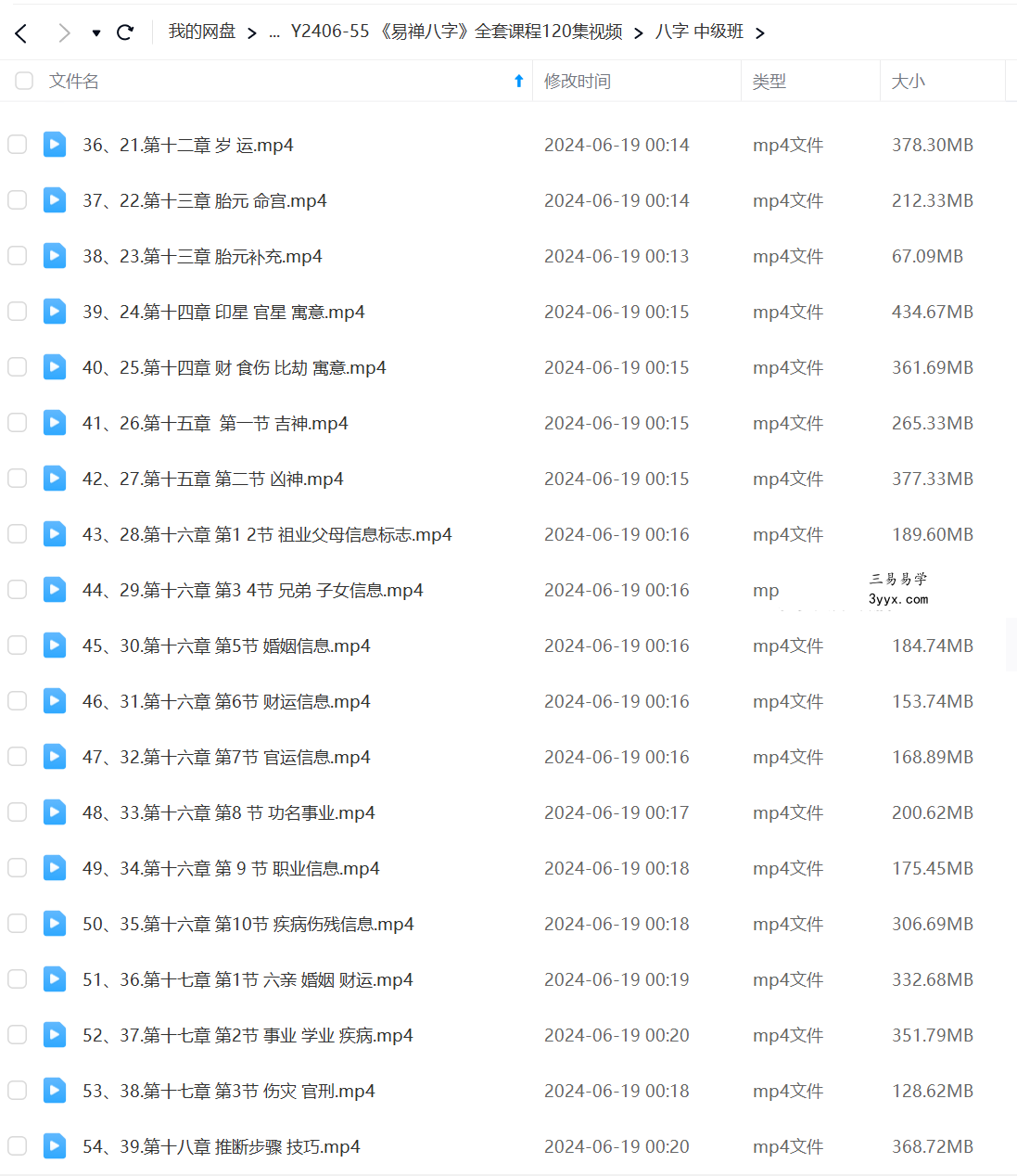Toggle file name sort direction arrow
This screenshot has height=1176, width=1017.
point(519,82)
